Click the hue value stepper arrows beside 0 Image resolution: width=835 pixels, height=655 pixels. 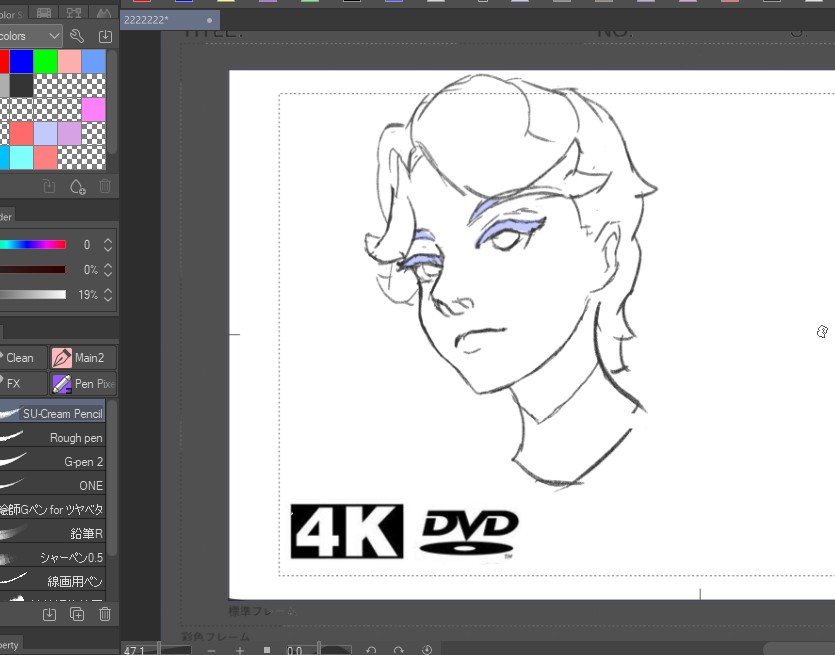(x=108, y=245)
